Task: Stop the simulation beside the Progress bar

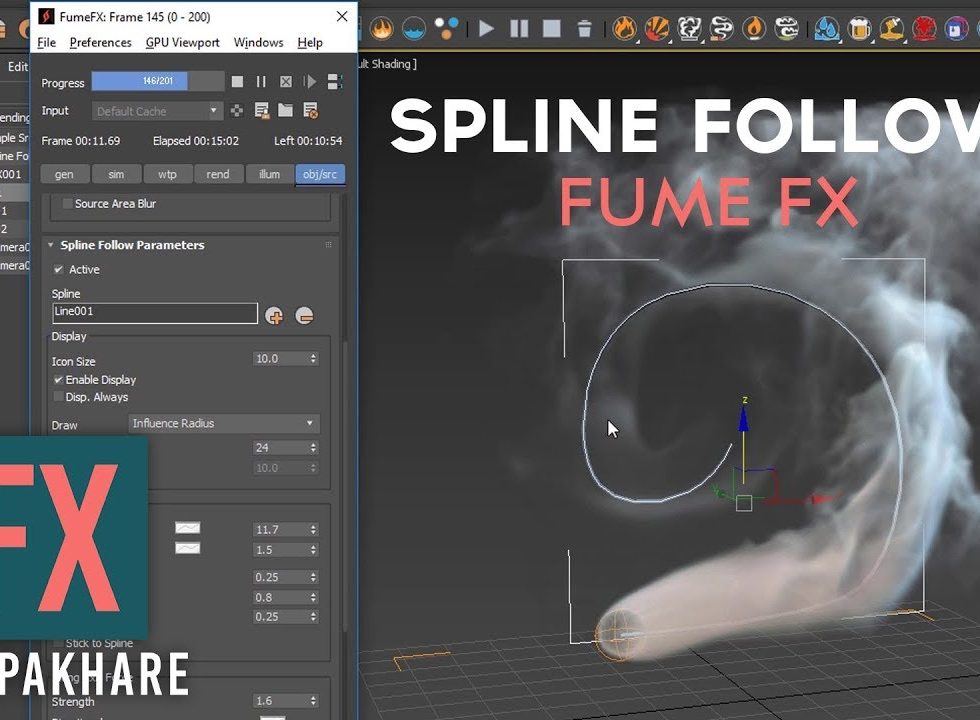Action: (238, 81)
